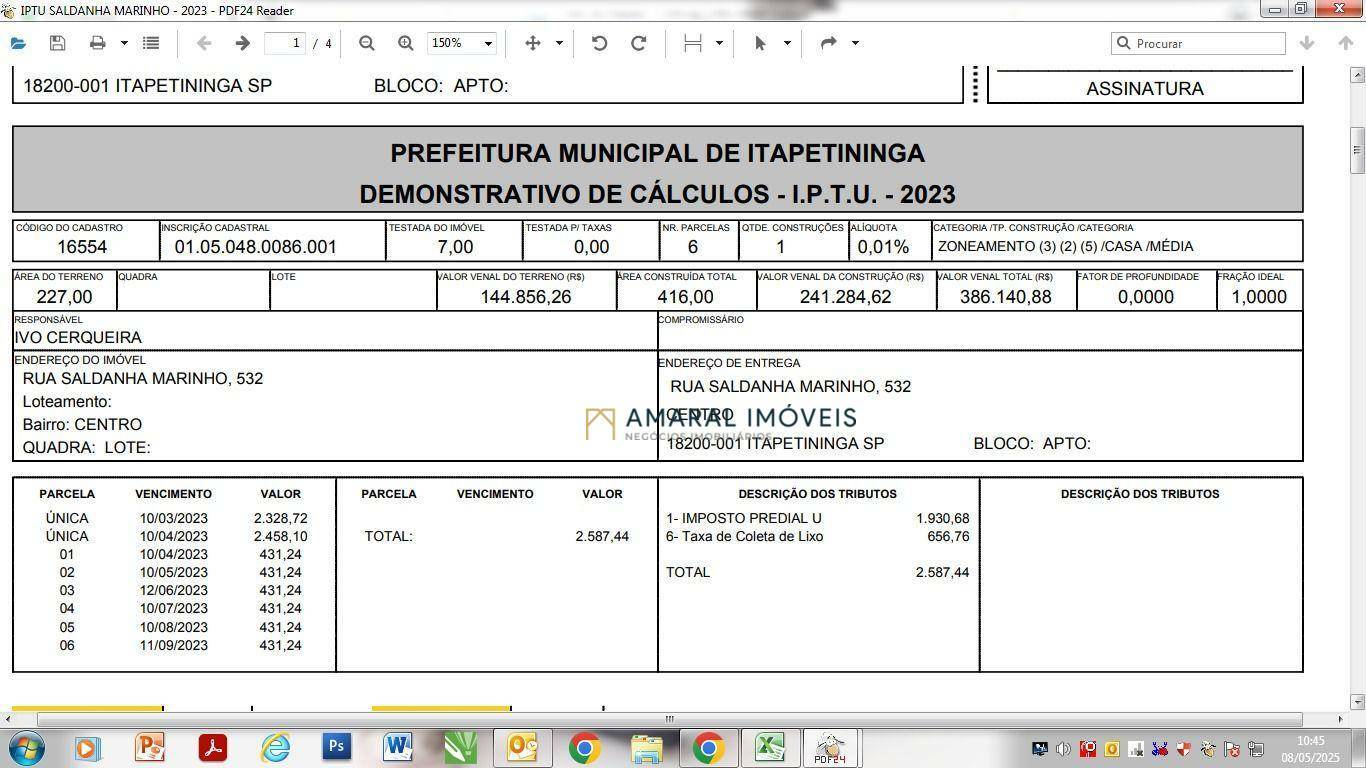The width and height of the screenshot is (1366, 768).
Task: Open the file explorer folder in taskbar
Action: click(x=646, y=748)
